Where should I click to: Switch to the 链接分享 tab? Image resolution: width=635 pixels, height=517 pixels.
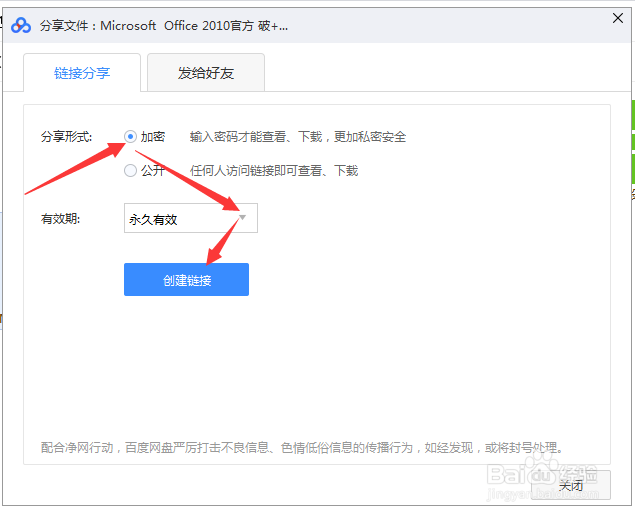point(82,73)
